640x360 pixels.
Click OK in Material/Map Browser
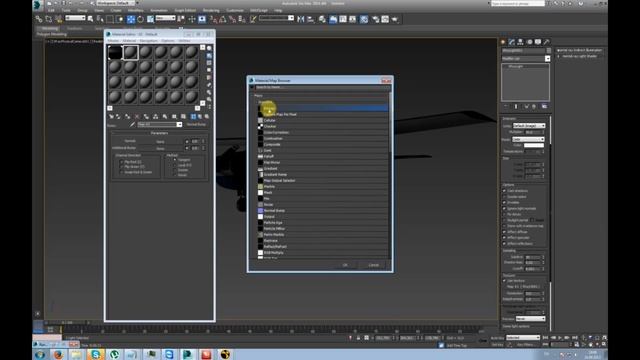click(345, 265)
